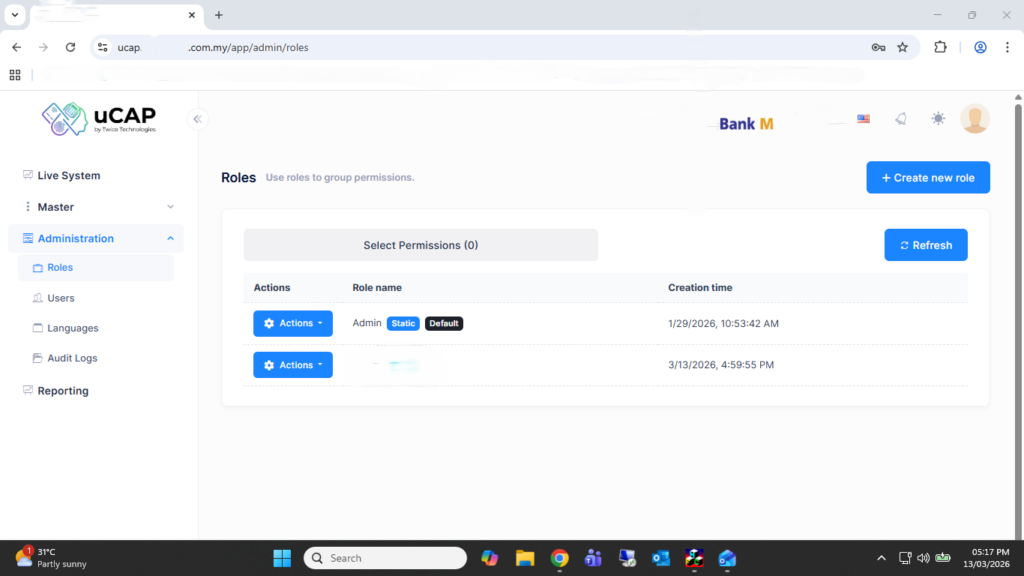The height and width of the screenshot is (576, 1024).
Task: Open Audit Logs page
Action: pos(72,358)
